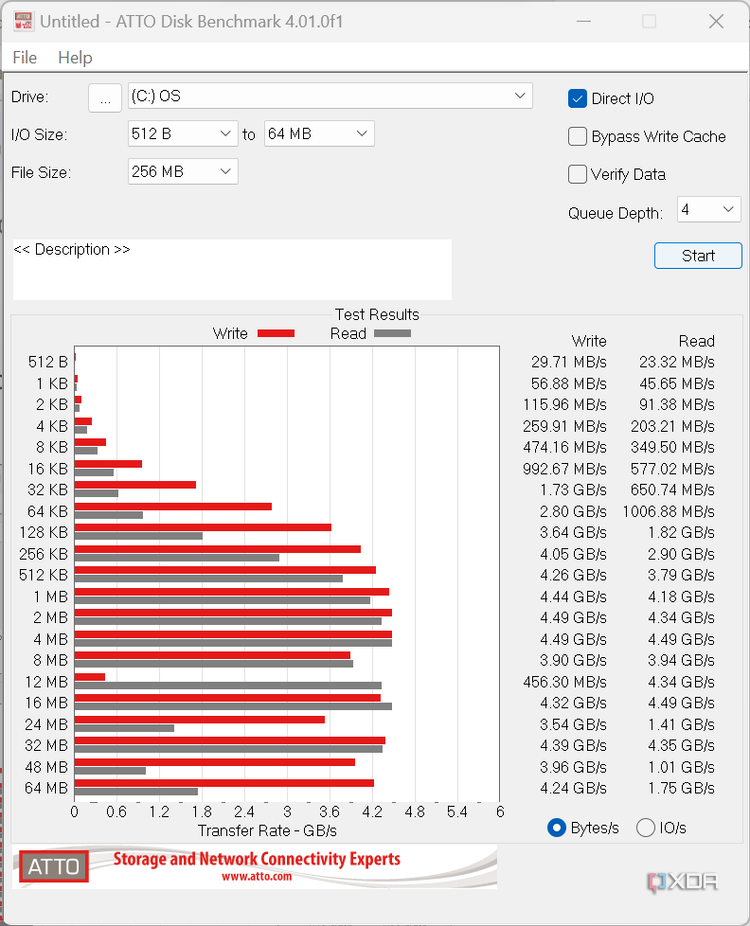The width and height of the screenshot is (750, 926).
Task: Click the 4 MB read value 4.49 GB/s
Action: [681, 640]
